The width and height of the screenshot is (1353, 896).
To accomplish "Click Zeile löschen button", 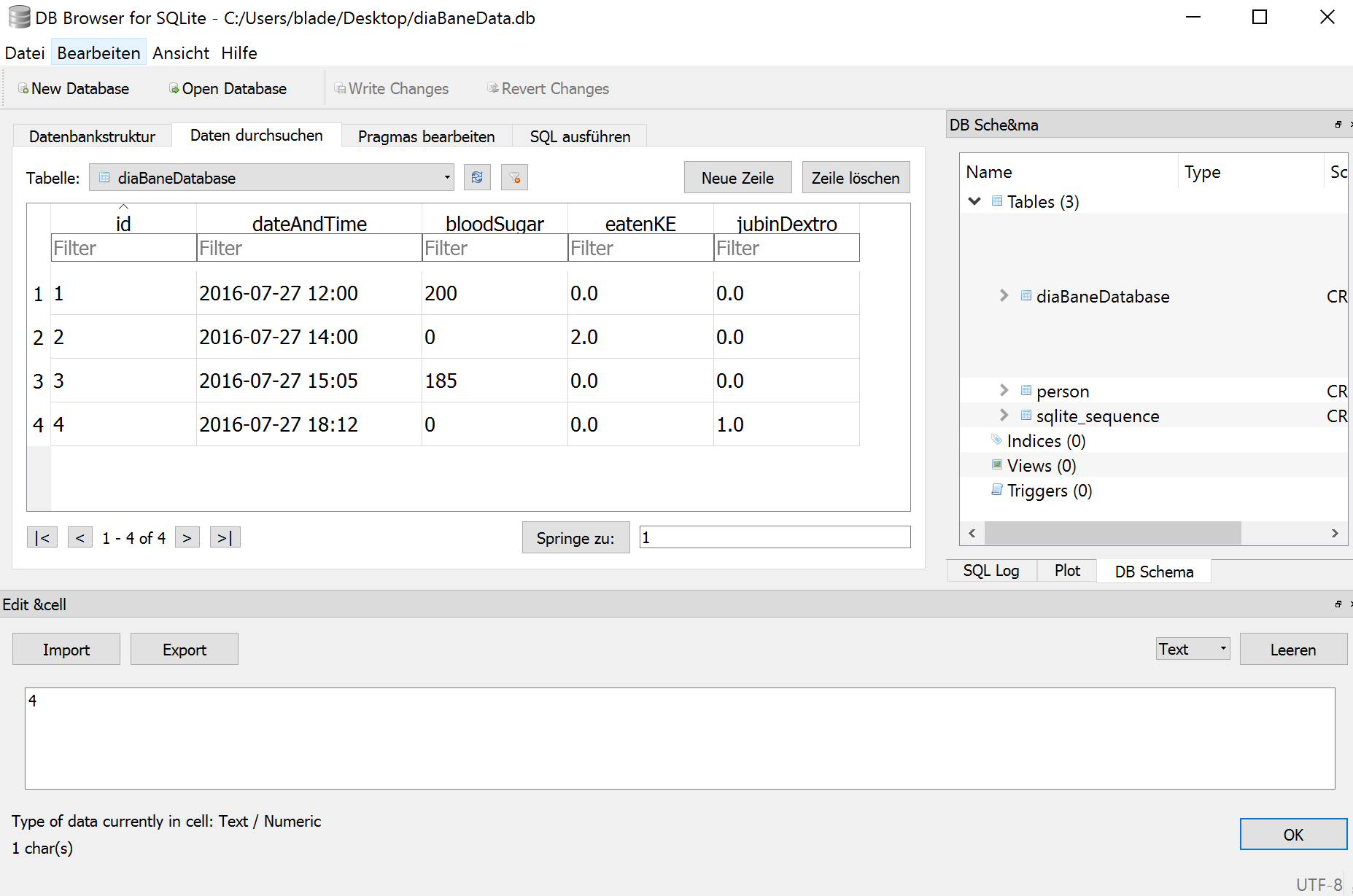I will 856,177.
